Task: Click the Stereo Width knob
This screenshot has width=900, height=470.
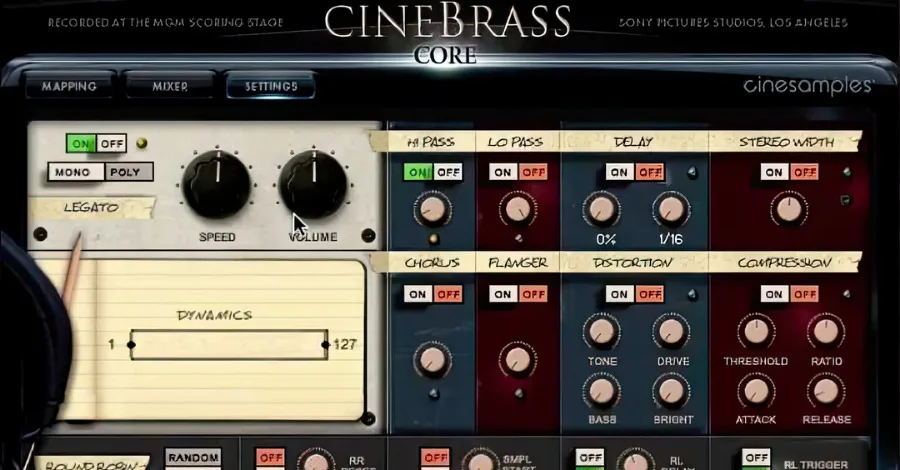Action: click(789, 209)
